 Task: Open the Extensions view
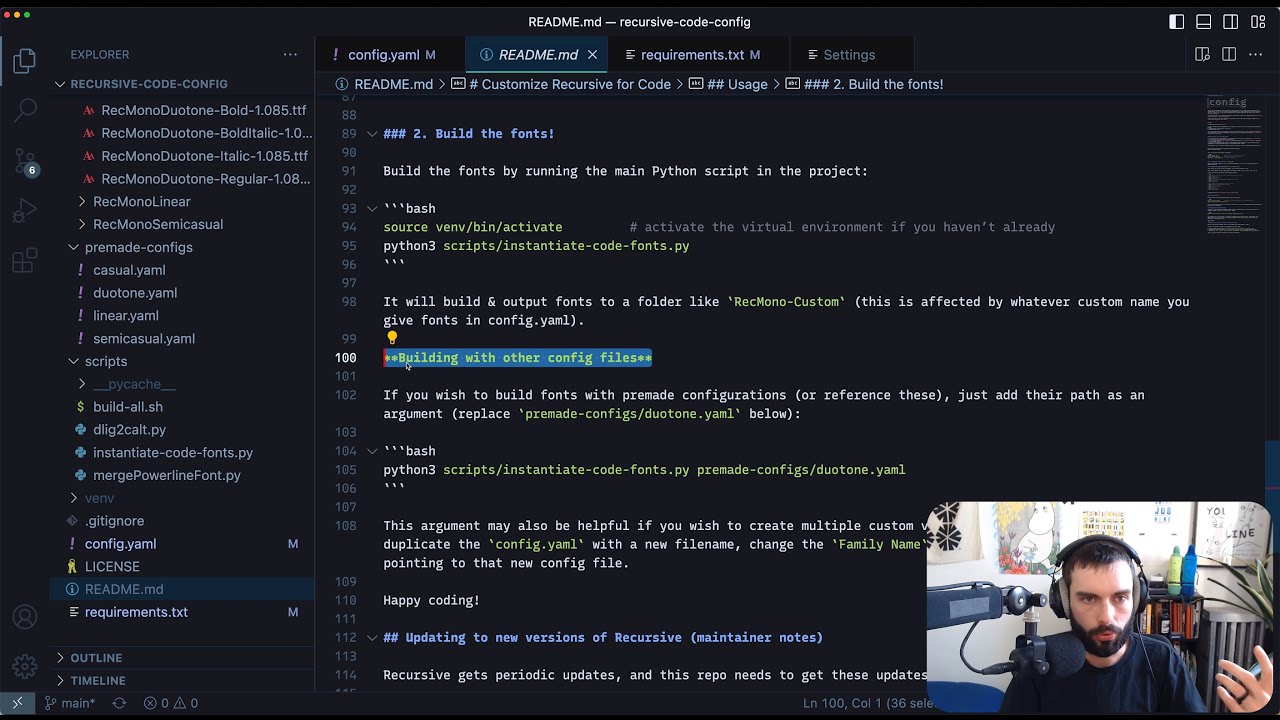point(25,262)
